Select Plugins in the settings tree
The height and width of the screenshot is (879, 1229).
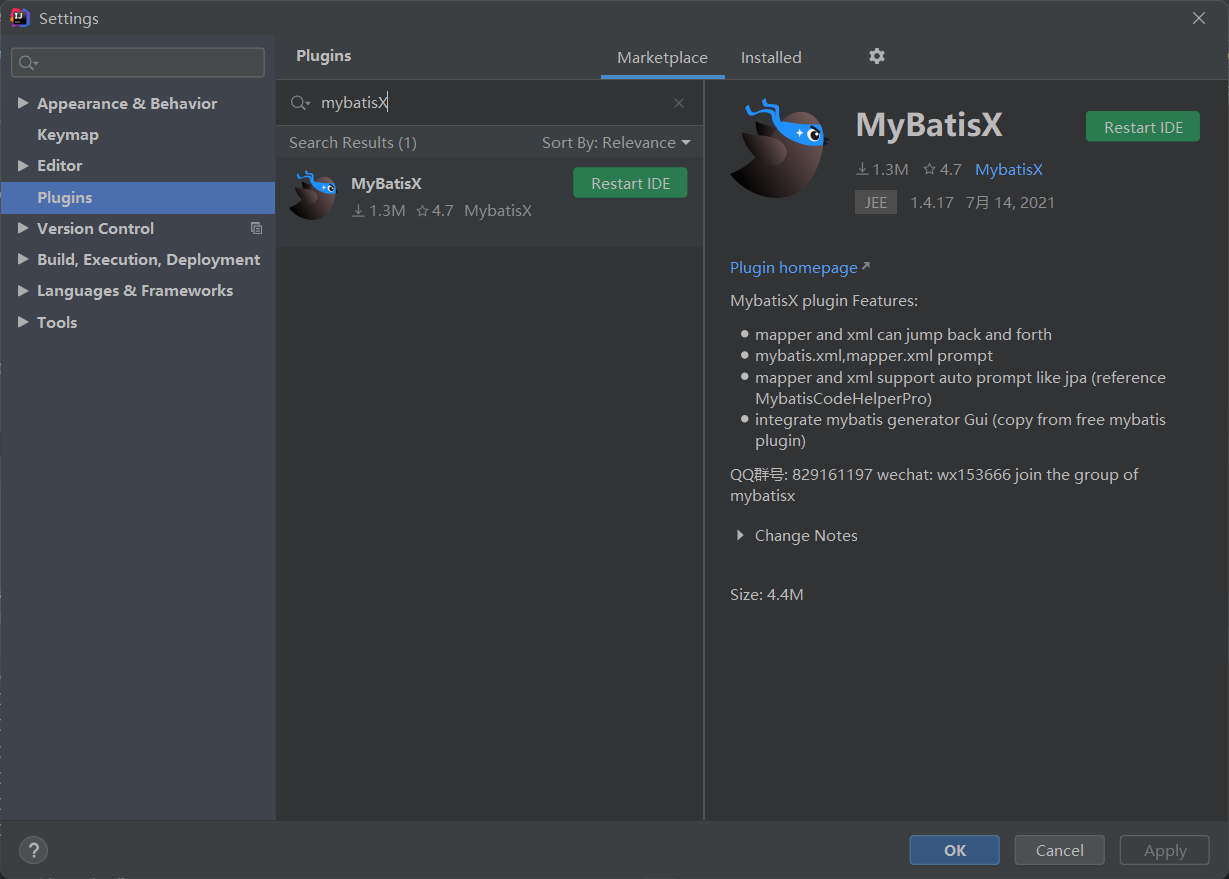138,197
